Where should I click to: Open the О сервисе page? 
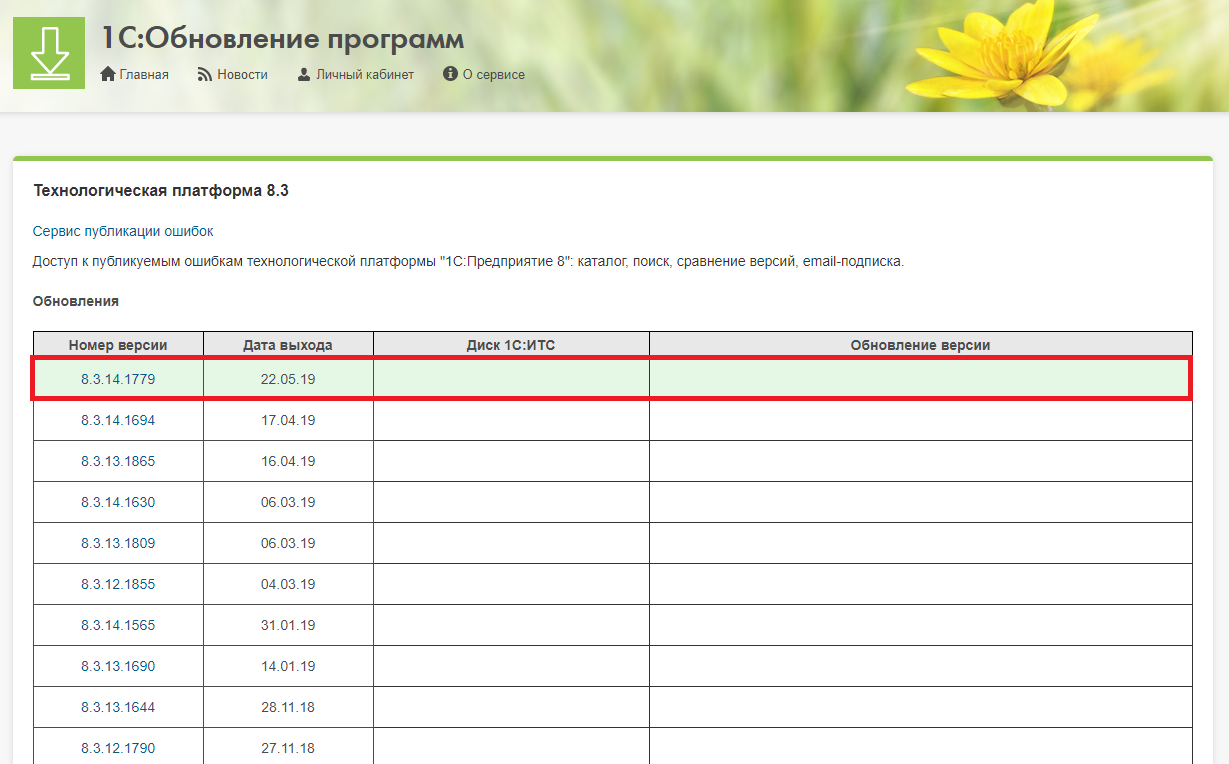(x=493, y=75)
